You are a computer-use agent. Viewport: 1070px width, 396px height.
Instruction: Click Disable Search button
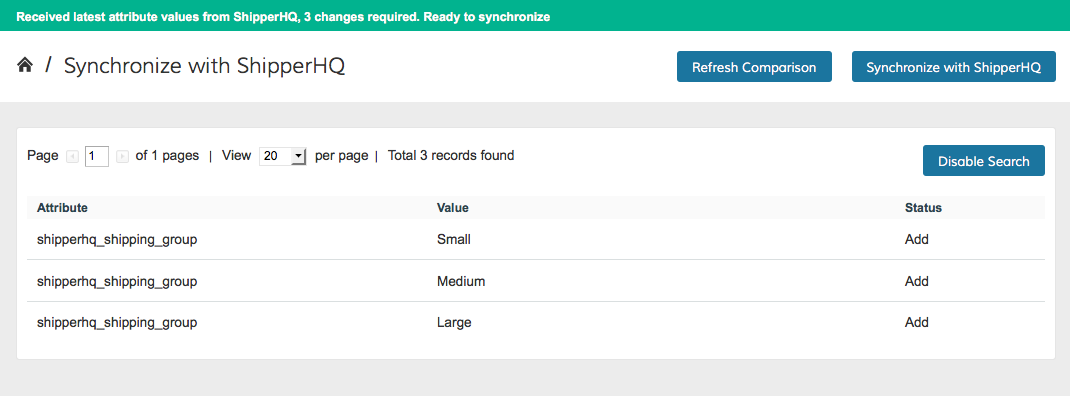(x=983, y=160)
